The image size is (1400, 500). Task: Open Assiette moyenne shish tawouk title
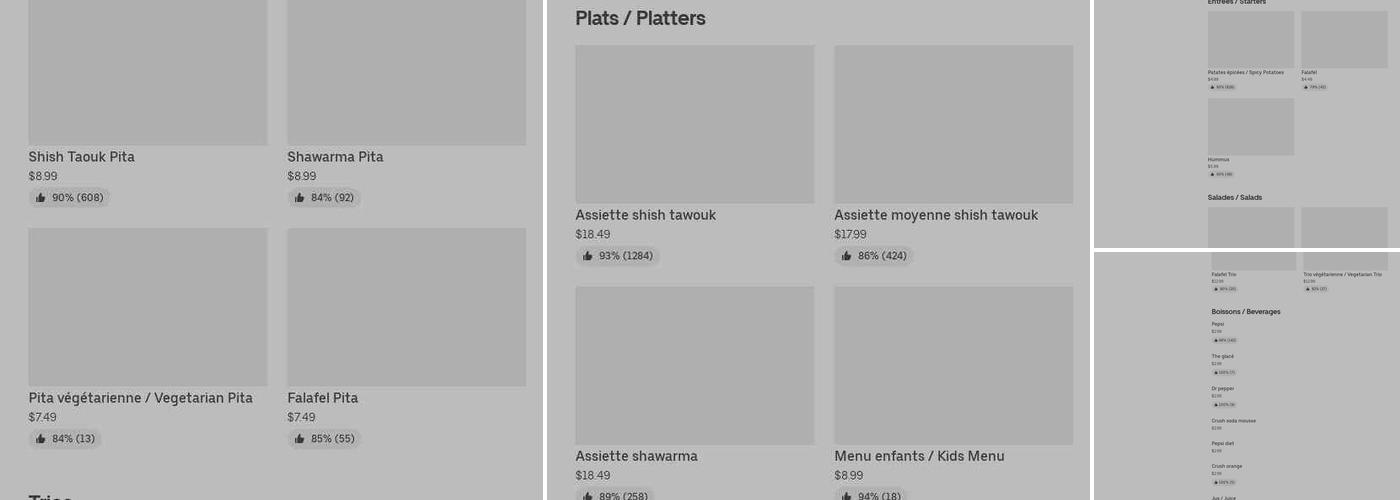click(936, 215)
